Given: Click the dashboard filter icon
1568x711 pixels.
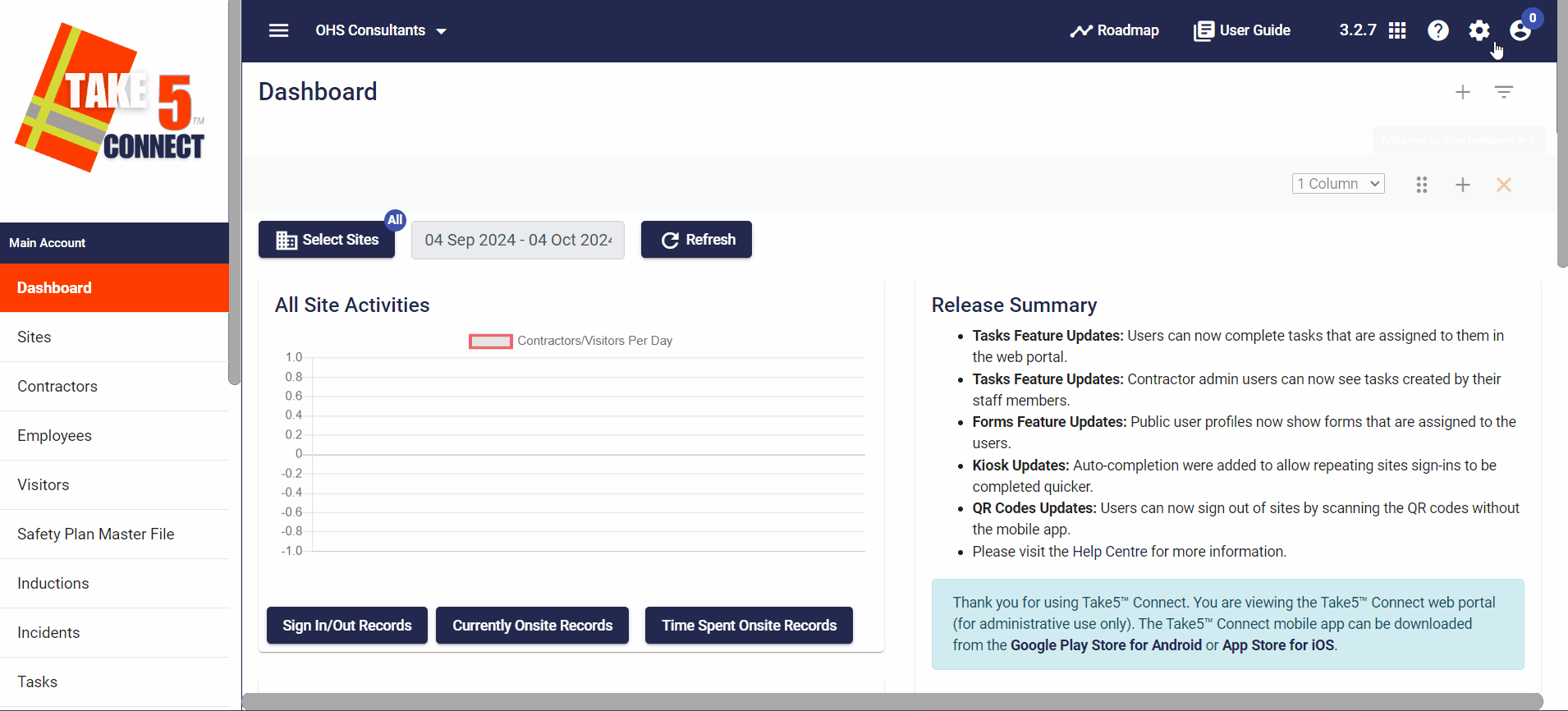Looking at the screenshot, I should tap(1503, 92).
